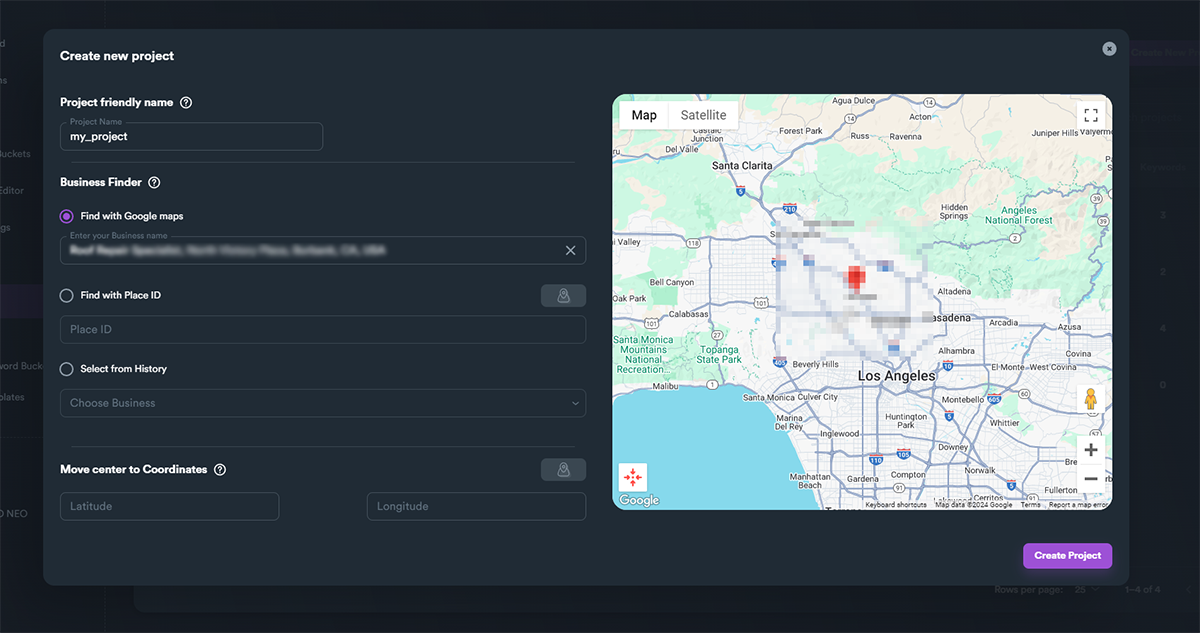Screen dimensions: 1200x633
Task: Zoom in on the map
Action: point(1091,450)
